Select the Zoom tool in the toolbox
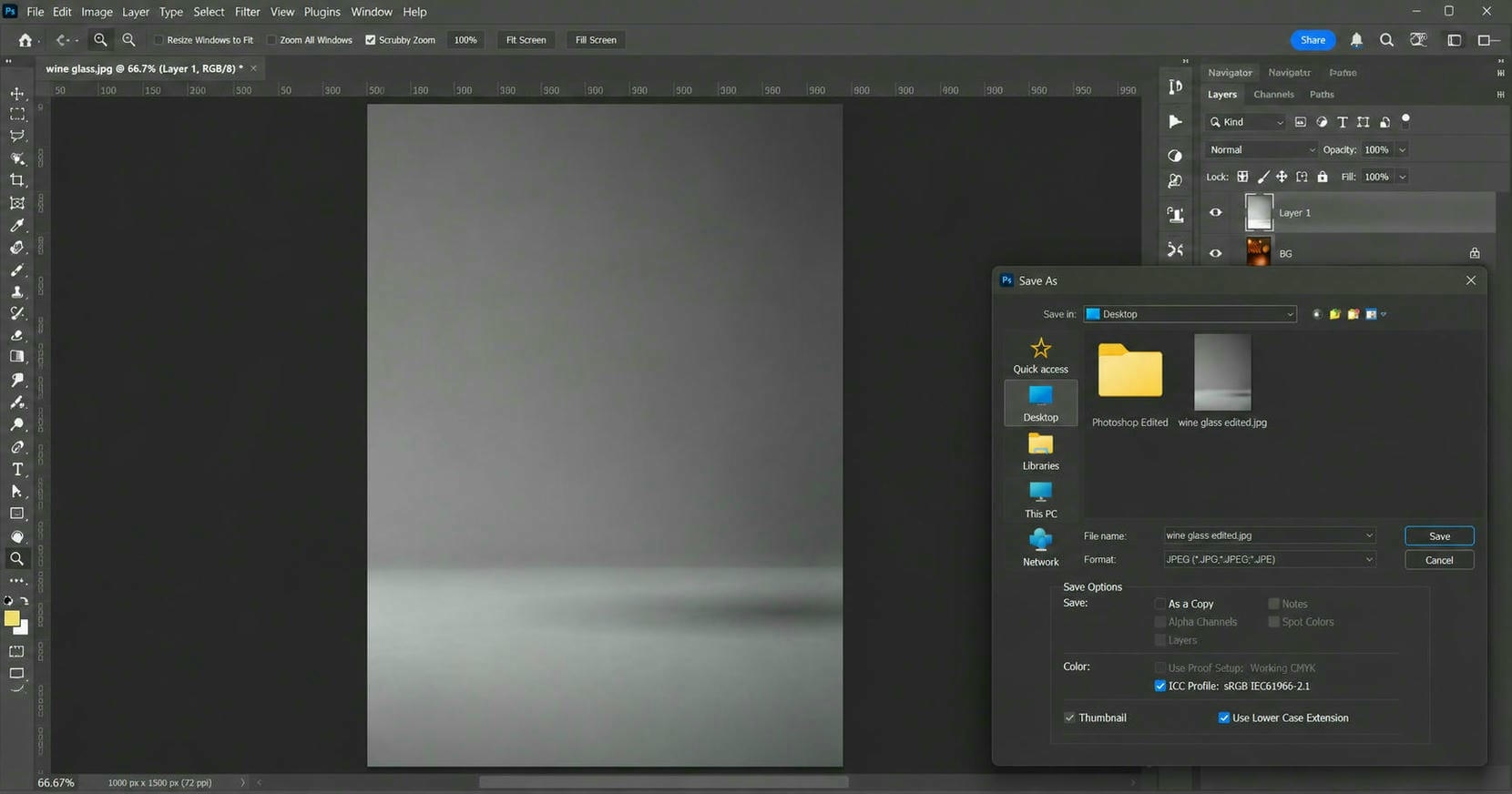The height and width of the screenshot is (794, 1512). [x=17, y=558]
